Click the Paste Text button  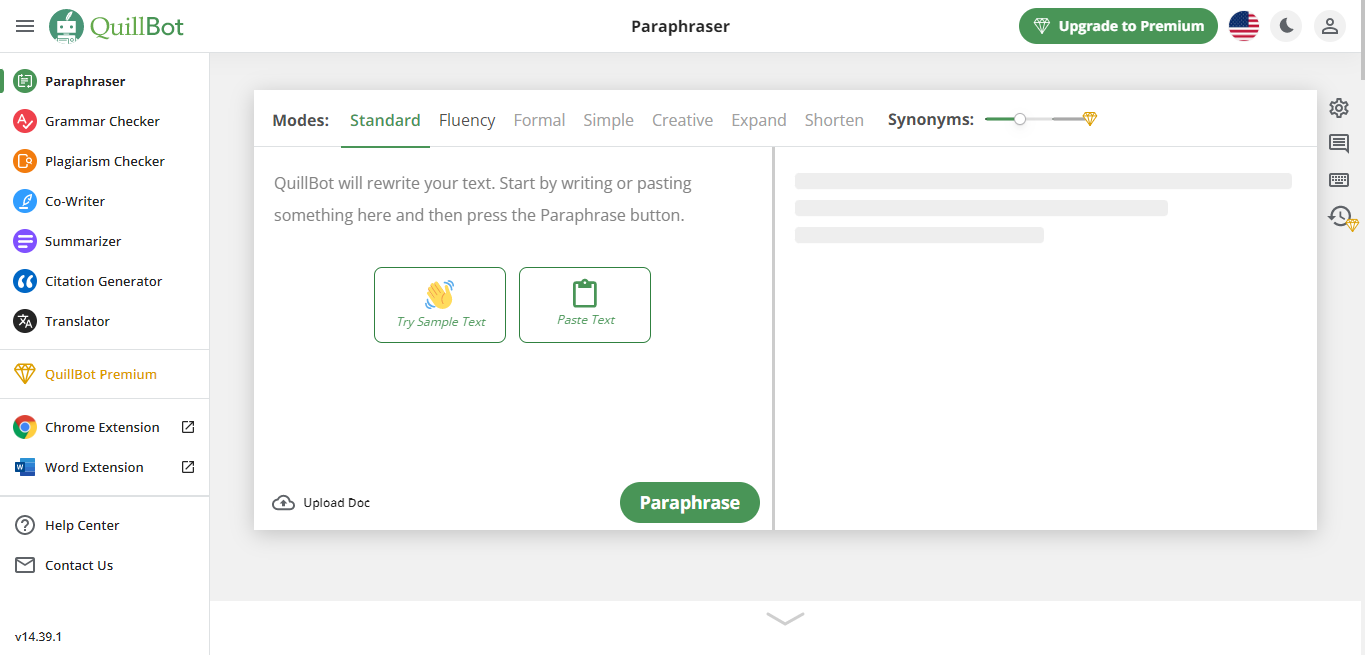pos(585,305)
